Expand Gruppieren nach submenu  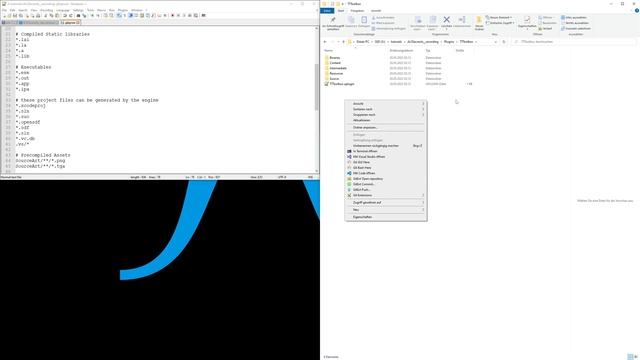(385, 115)
